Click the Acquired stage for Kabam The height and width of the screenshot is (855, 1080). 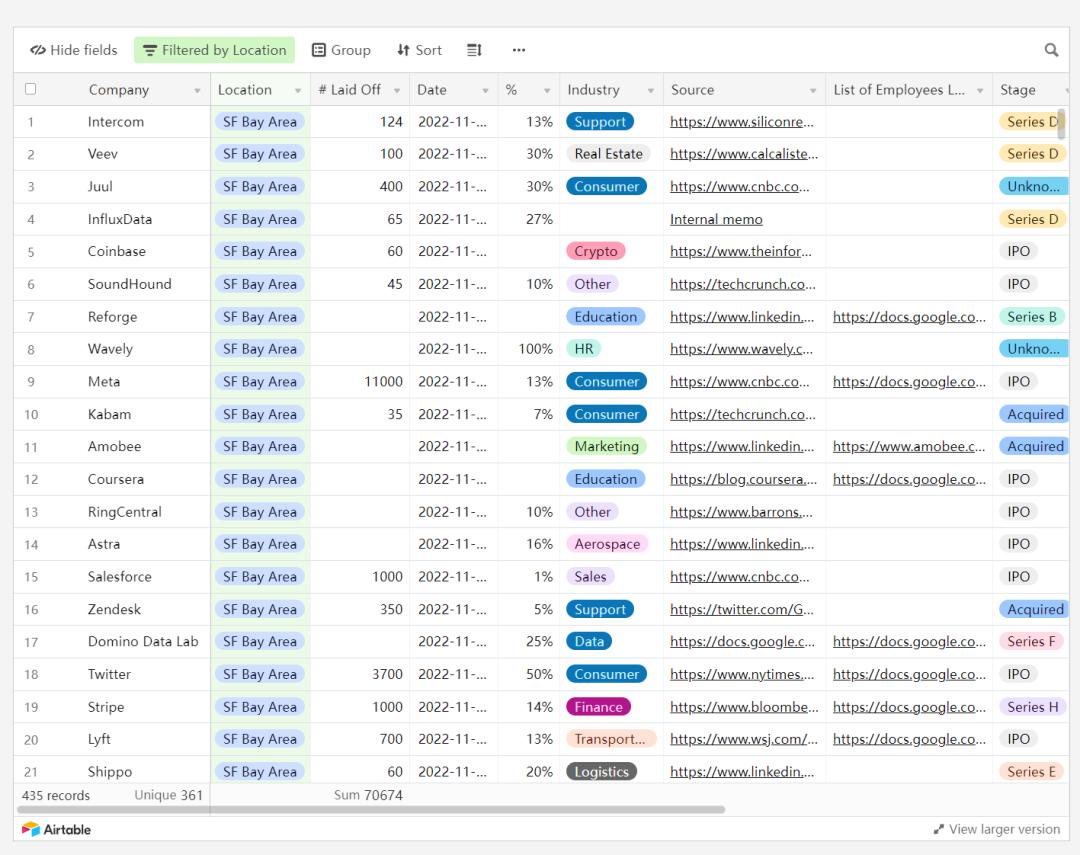[x=1035, y=414]
